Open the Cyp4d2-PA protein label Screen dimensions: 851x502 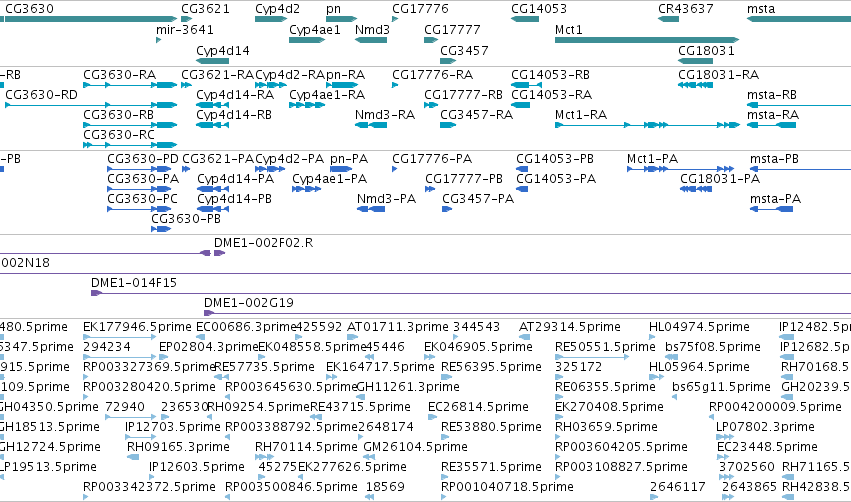click(289, 158)
